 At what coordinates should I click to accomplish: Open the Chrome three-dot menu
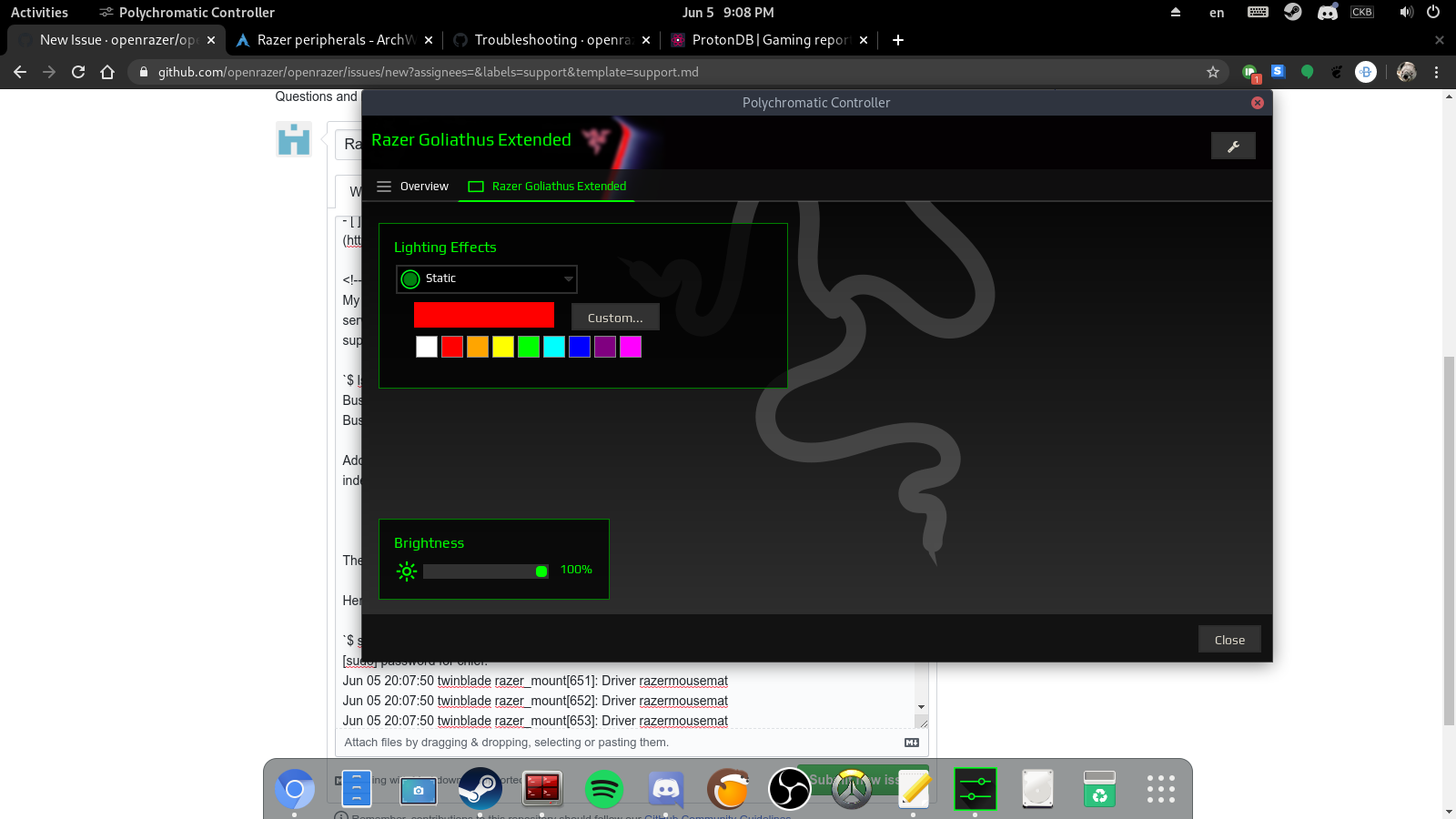(x=1437, y=72)
